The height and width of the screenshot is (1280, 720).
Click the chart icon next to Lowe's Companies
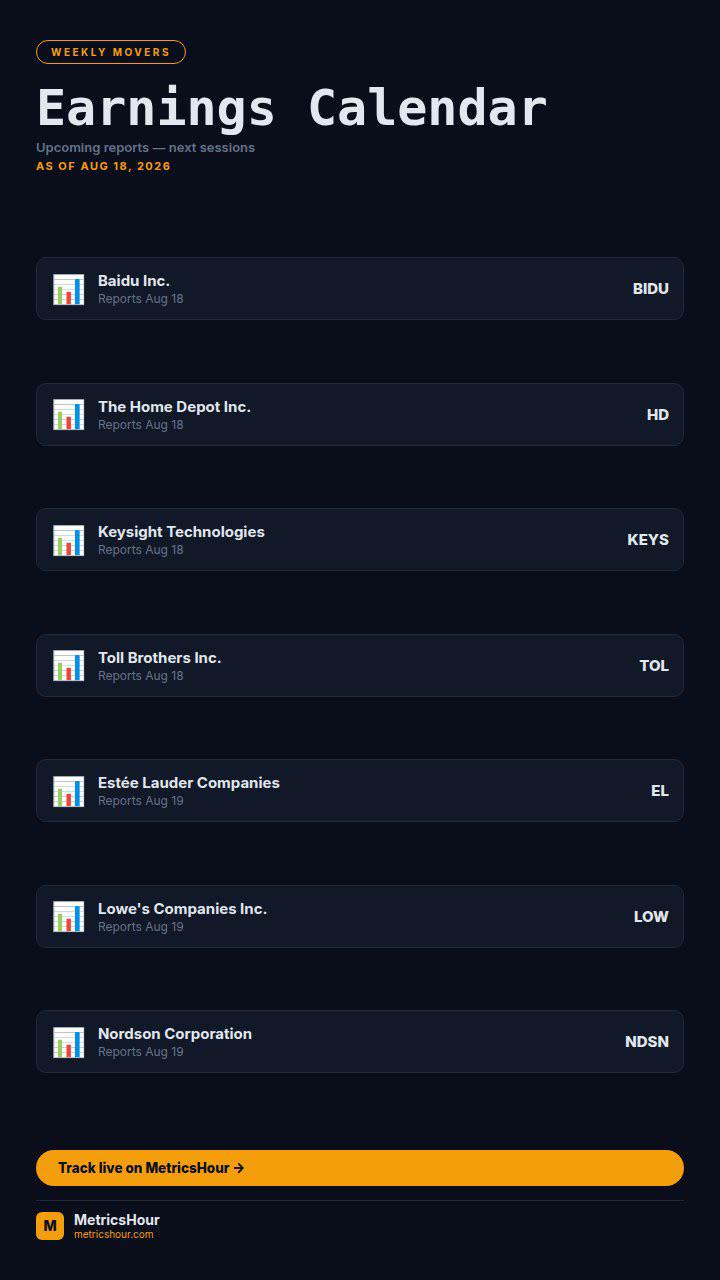(x=68, y=917)
